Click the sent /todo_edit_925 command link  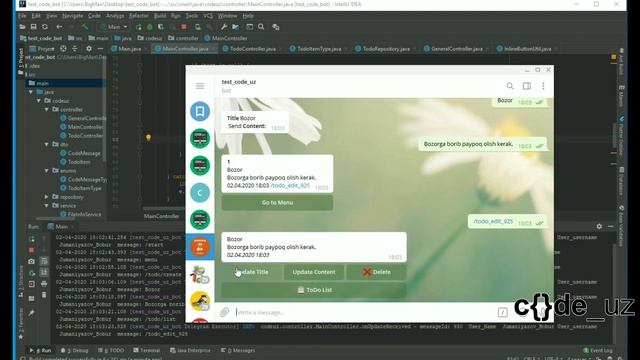point(493,221)
